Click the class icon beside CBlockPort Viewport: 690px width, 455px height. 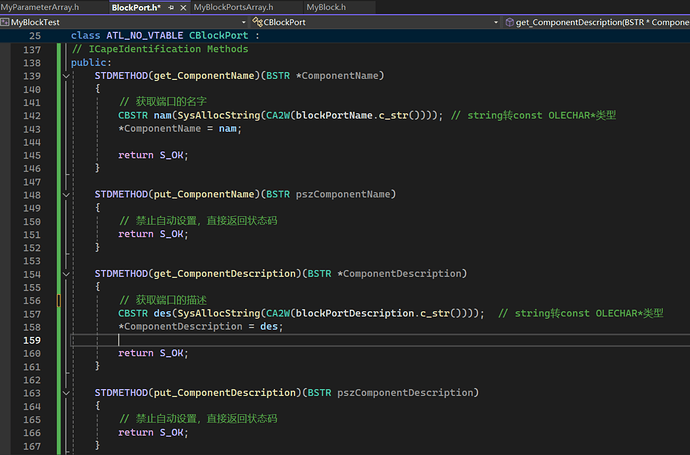click(x=257, y=22)
